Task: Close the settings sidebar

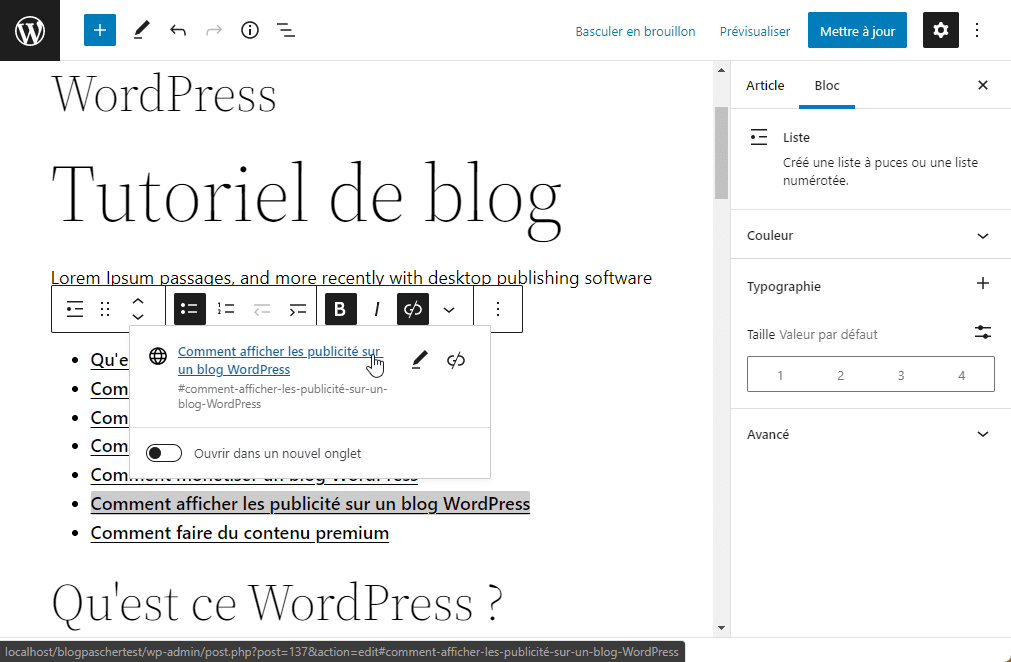Action: (983, 85)
